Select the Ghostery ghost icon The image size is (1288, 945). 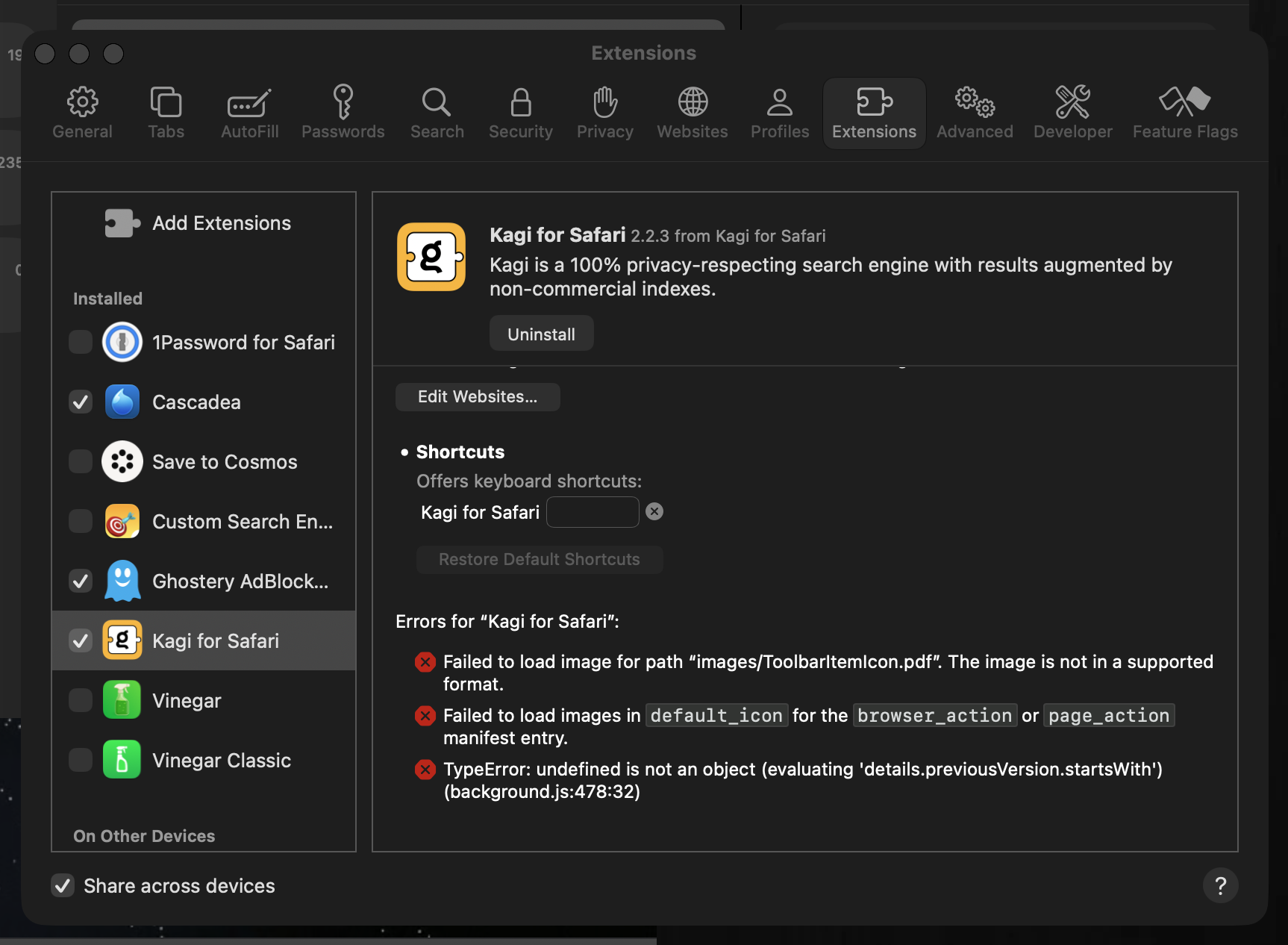tap(122, 581)
